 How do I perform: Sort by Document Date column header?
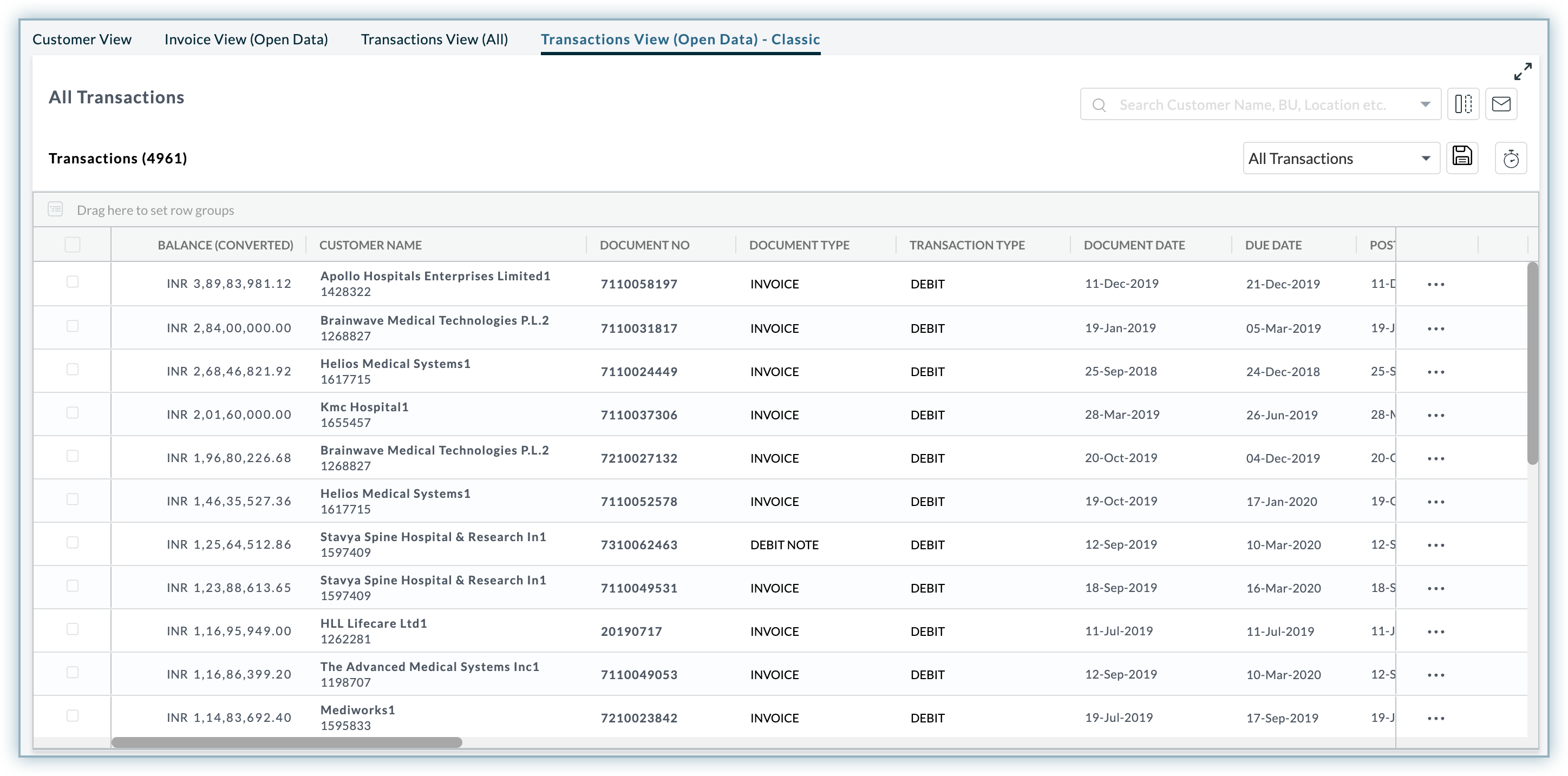point(1134,245)
